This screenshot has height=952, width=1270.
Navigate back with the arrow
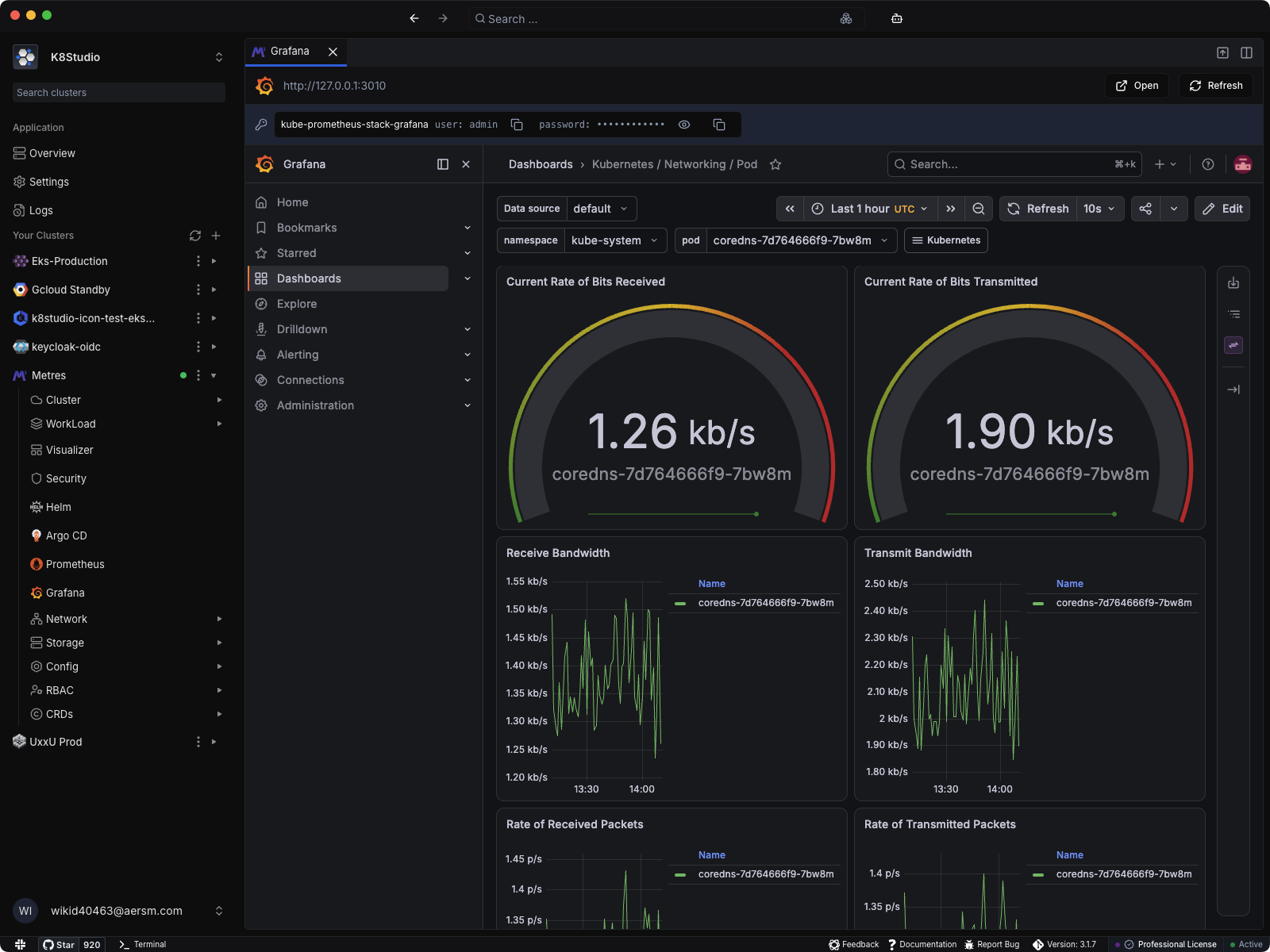(x=414, y=18)
